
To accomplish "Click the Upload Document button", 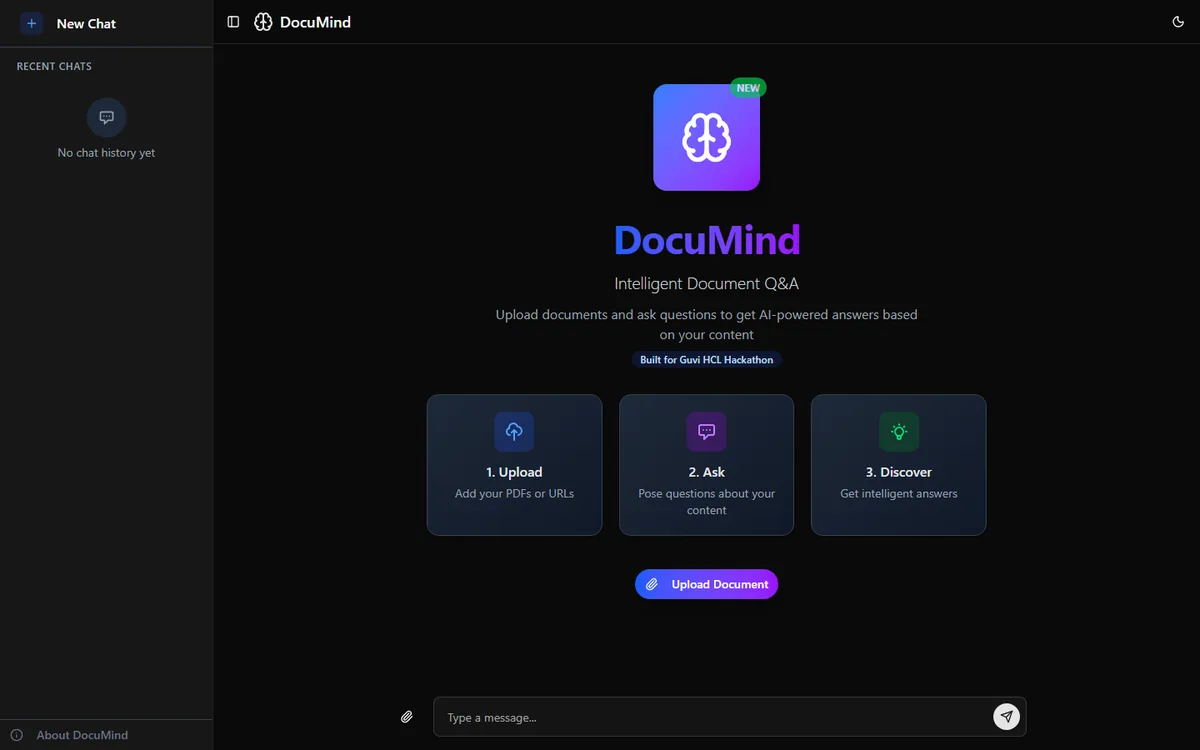I will (x=707, y=584).
